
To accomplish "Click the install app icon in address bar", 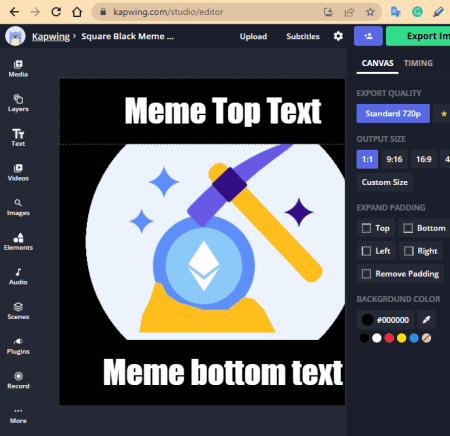I will [328, 12].
